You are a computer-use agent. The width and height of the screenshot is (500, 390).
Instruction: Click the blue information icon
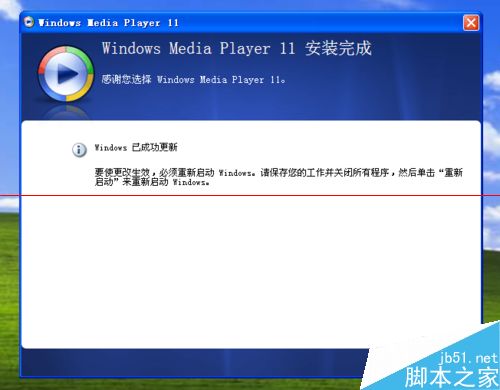tap(79, 150)
